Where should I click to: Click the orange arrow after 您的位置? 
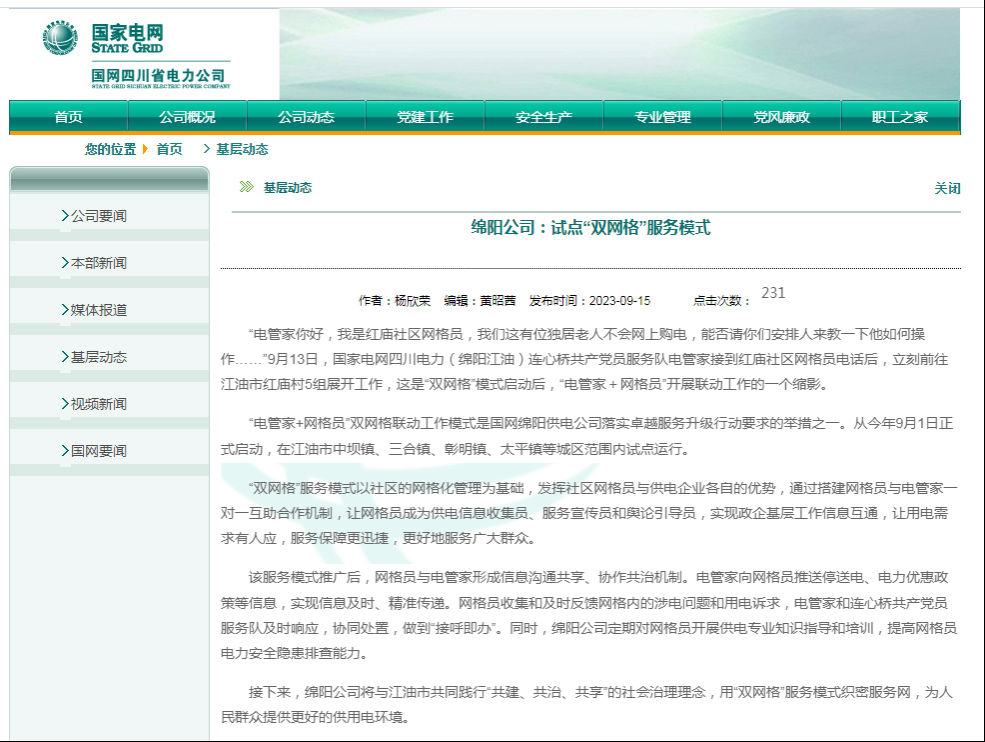point(145,149)
